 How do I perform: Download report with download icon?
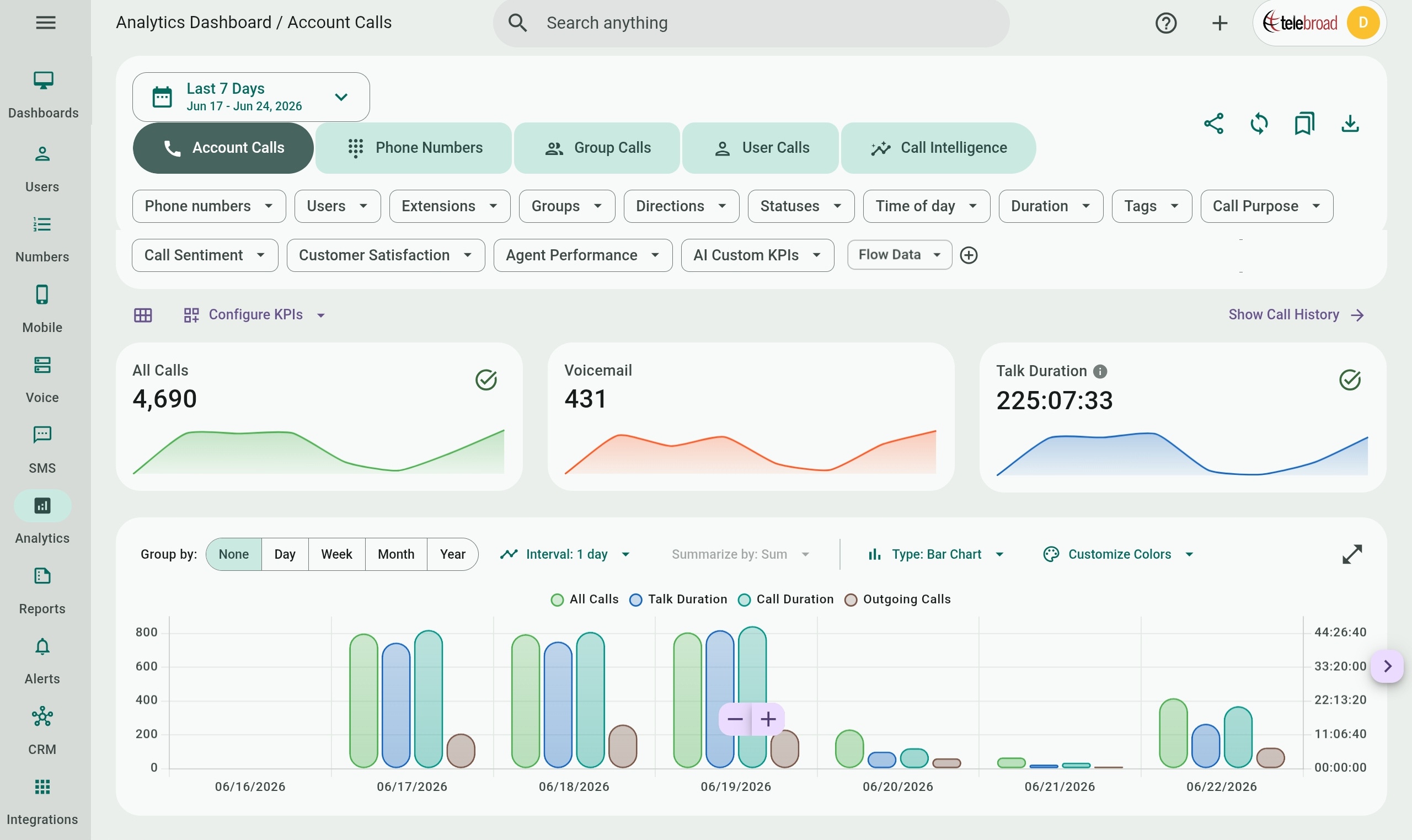(x=1350, y=124)
